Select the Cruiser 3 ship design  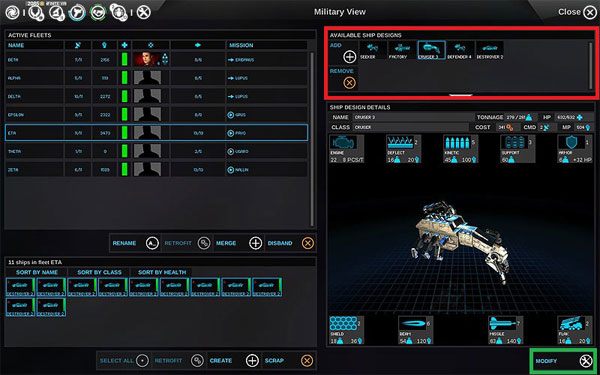pyautogui.click(x=431, y=50)
